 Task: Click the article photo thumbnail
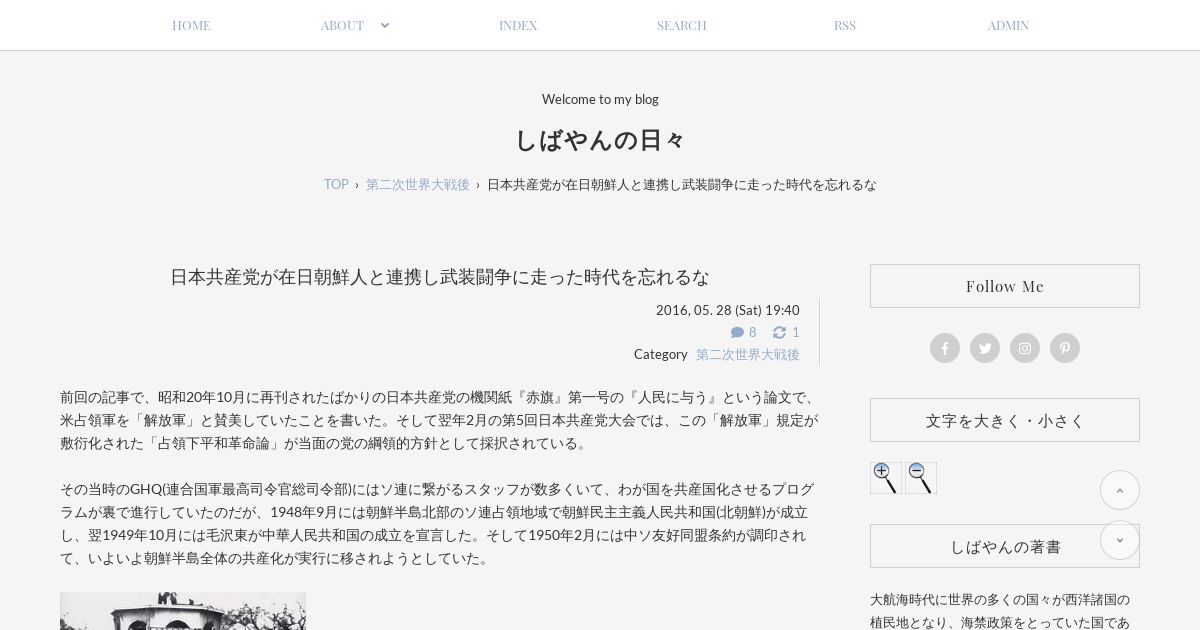coord(183,611)
